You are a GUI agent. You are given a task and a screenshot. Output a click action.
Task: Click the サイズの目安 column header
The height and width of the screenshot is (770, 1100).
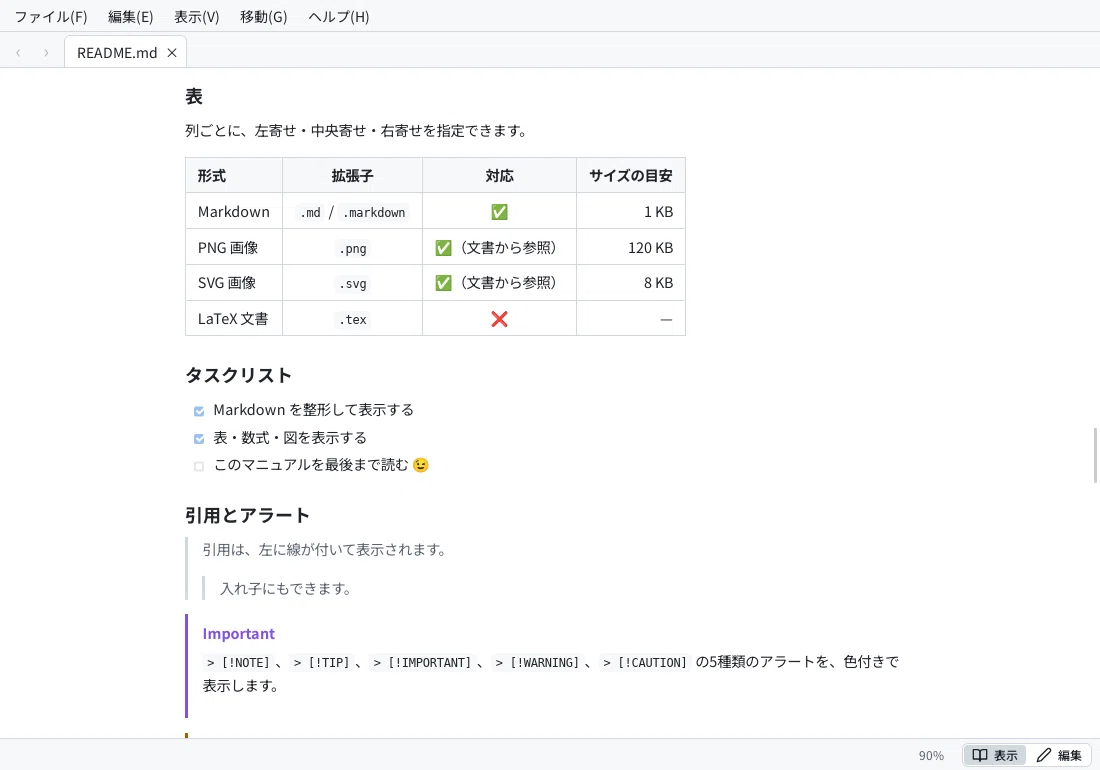(x=631, y=175)
